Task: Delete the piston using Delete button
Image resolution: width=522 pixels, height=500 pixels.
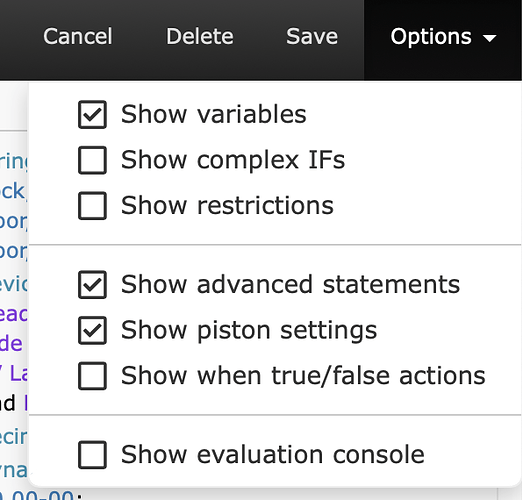Action: click(x=200, y=36)
